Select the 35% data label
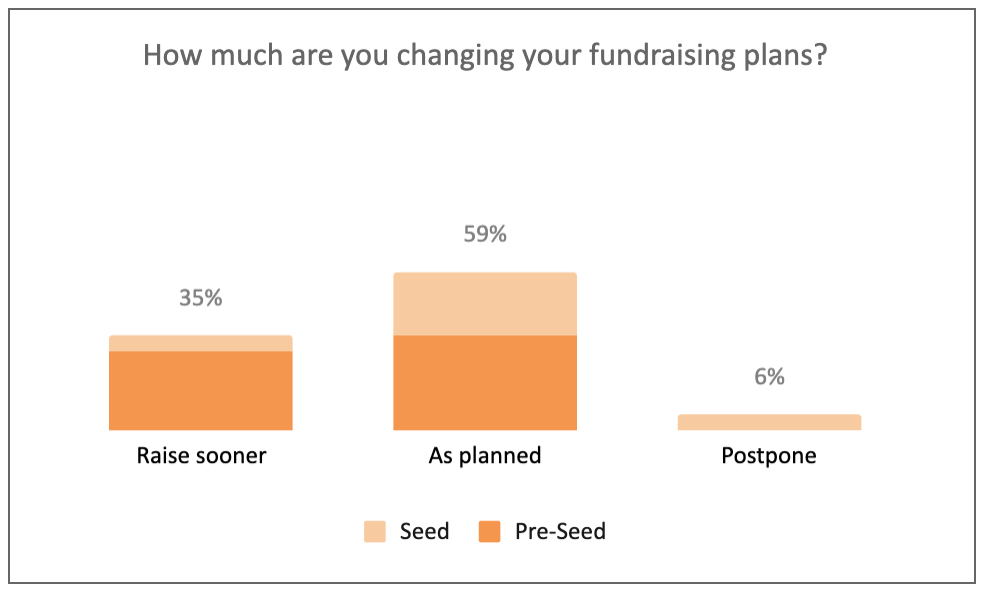Screen dimensions: 986x594 (201, 297)
